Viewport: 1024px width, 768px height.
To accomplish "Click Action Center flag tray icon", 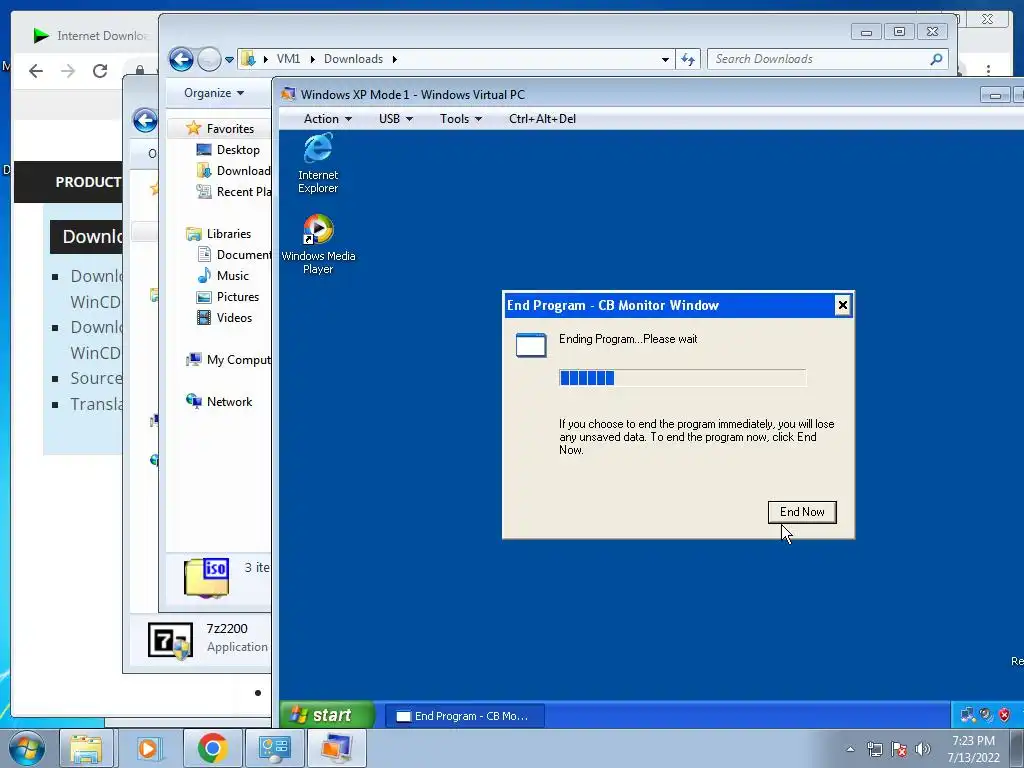I will [x=899, y=749].
